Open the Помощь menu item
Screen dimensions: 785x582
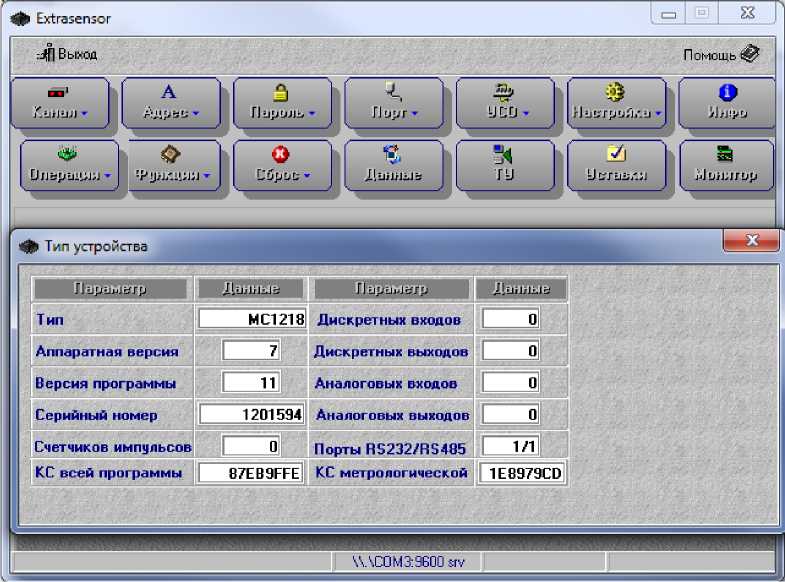pyautogui.click(x=721, y=54)
